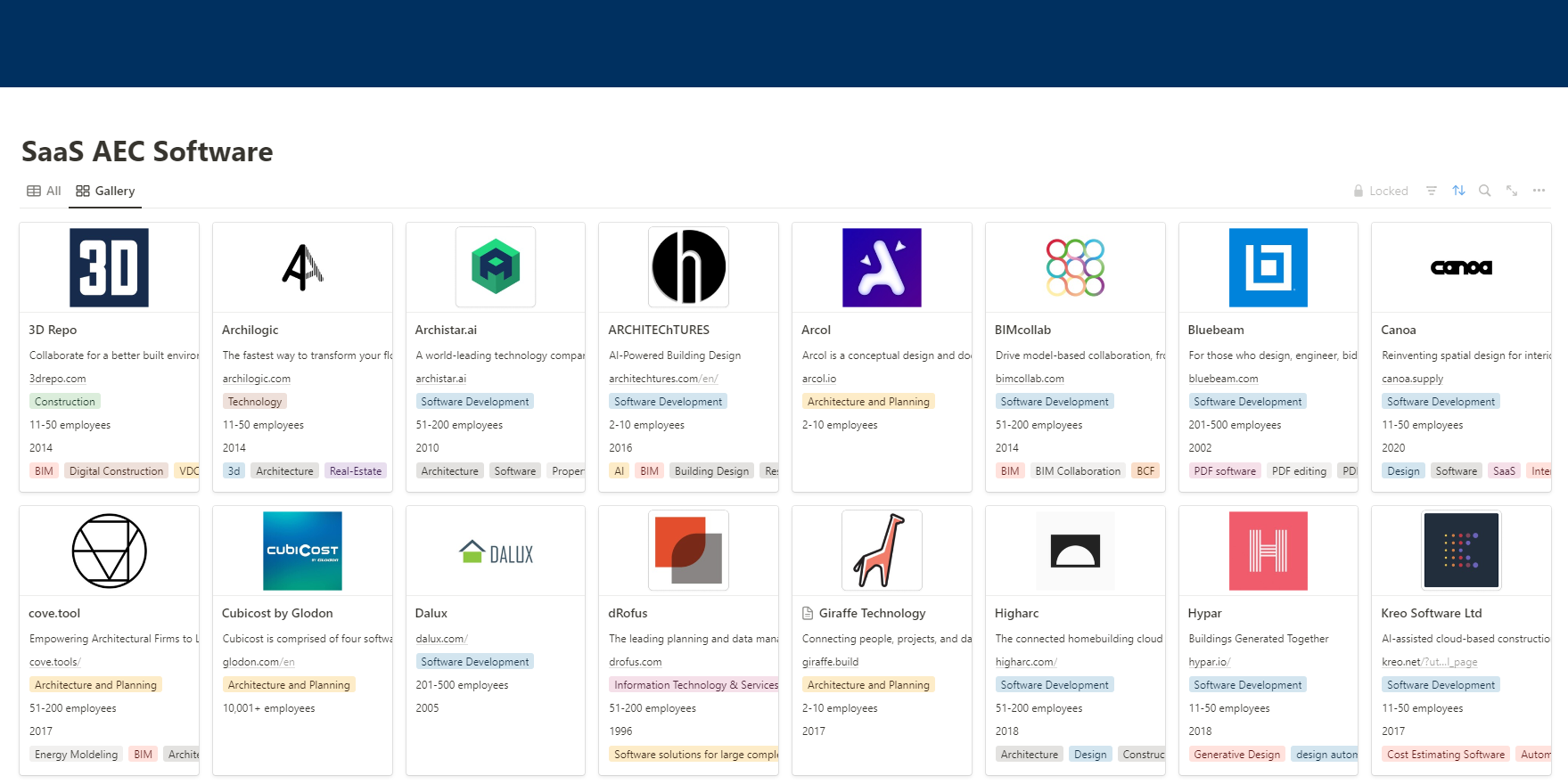
Task: Select the Gallery view tab
Action: point(105,191)
